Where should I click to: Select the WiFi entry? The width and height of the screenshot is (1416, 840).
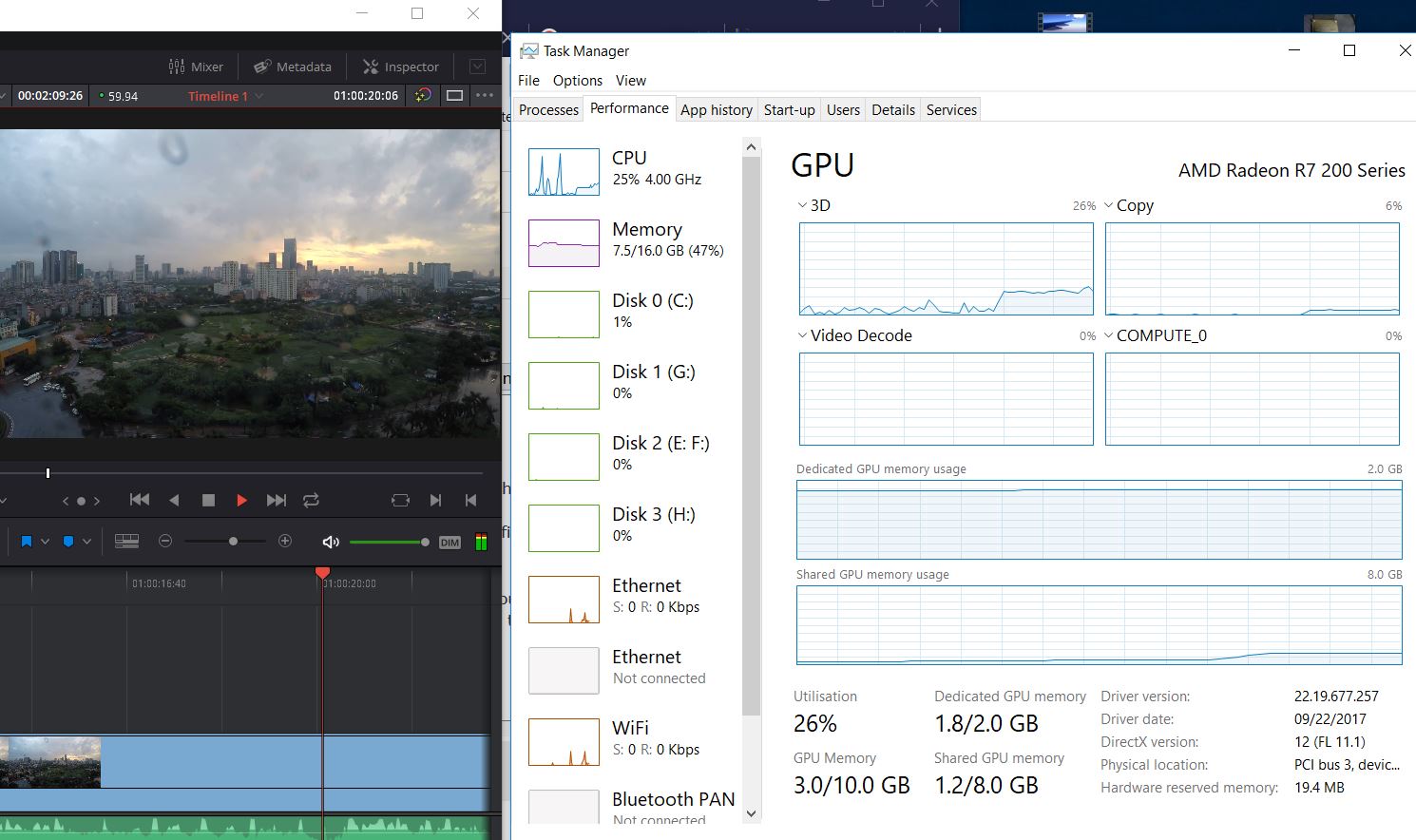631,742
